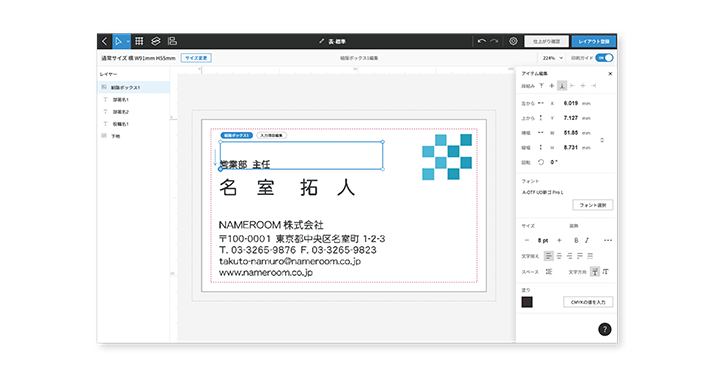Open the selection tool dropdown arrow
The image size is (714, 376).
(x=128, y=41)
